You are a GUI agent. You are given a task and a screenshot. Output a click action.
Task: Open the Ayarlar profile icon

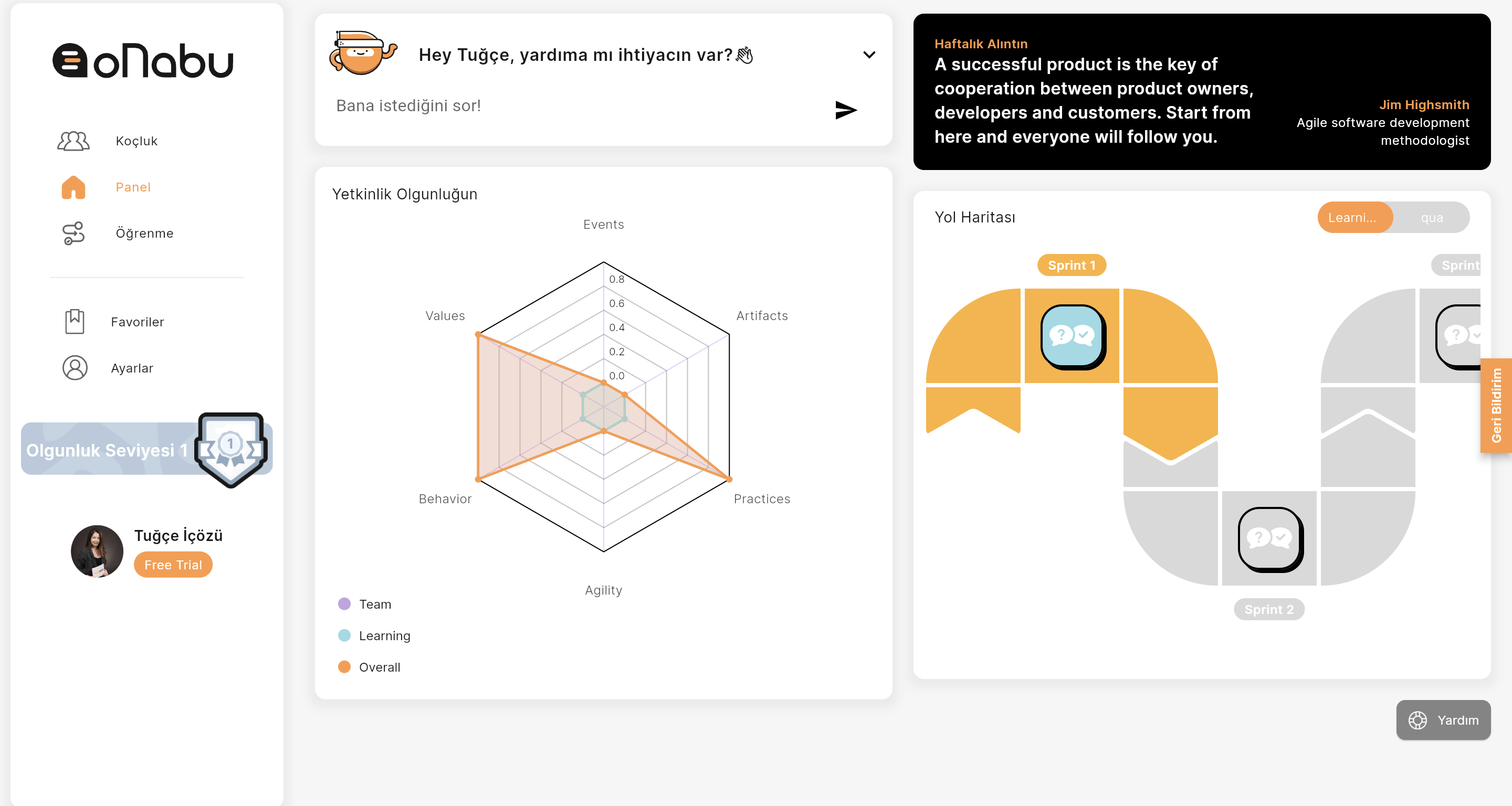pyautogui.click(x=75, y=368)
